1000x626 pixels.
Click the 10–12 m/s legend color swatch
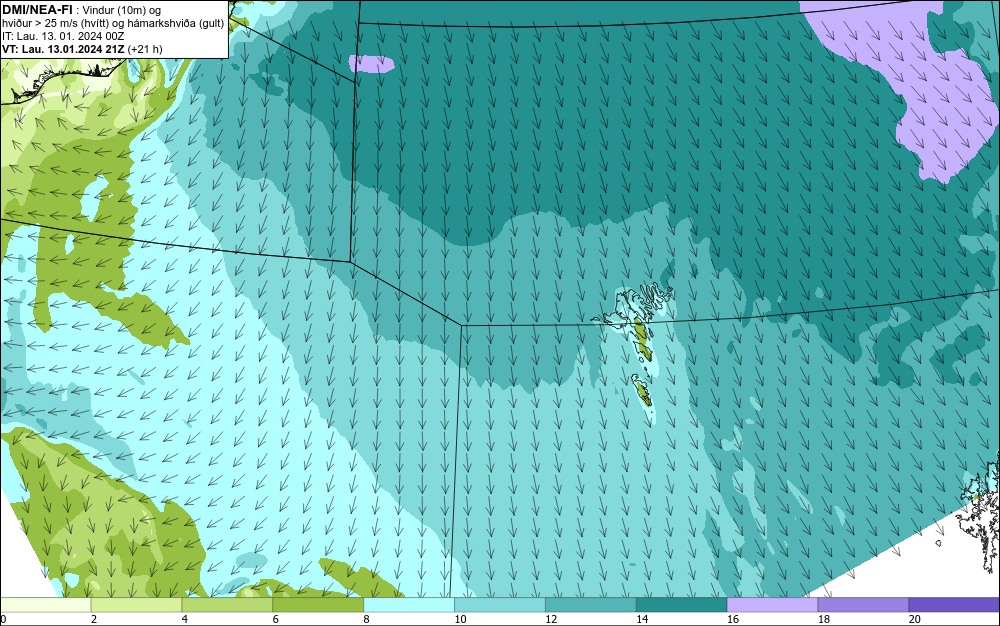(x=500, y=604)
